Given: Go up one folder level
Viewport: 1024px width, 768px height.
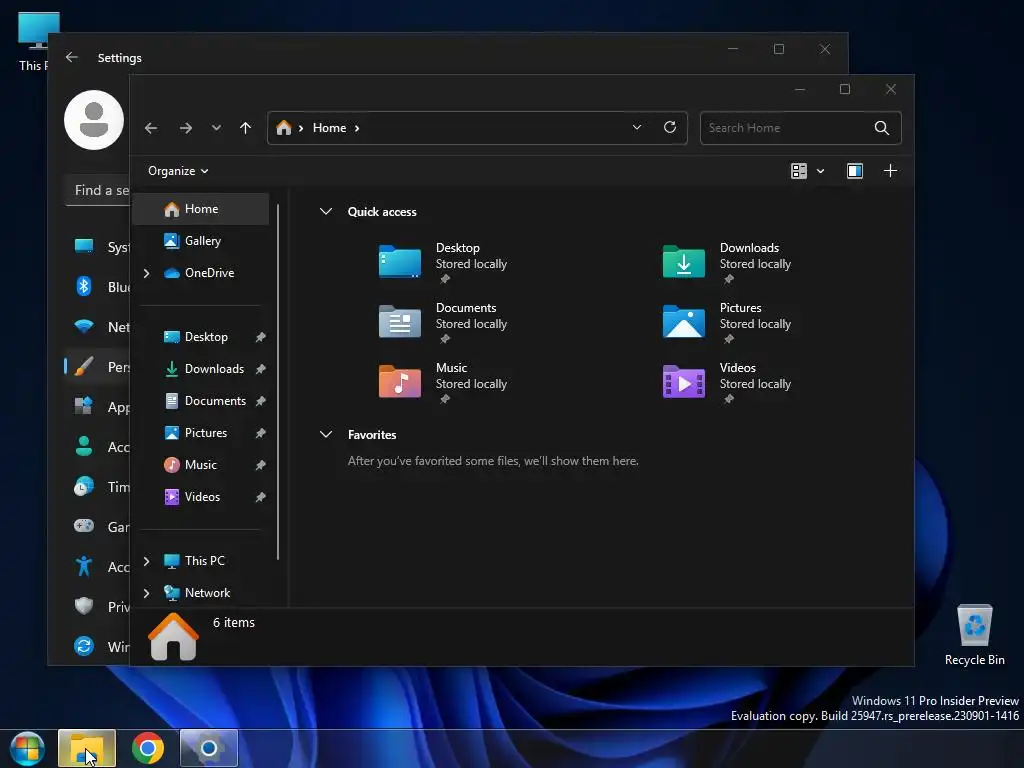Looking at the screenshot, I should click(x=246, y=128).
